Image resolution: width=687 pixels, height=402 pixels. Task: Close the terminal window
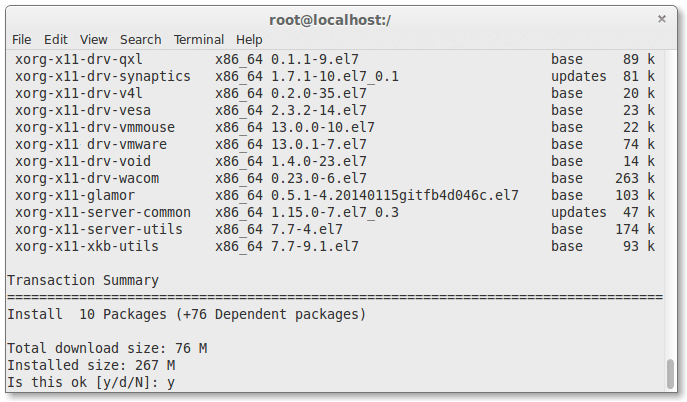661,19
